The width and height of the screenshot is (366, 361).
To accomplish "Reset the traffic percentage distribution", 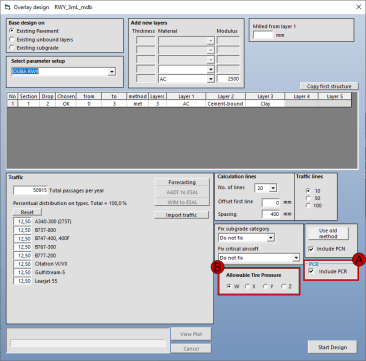I will click(x=27, y=212).
